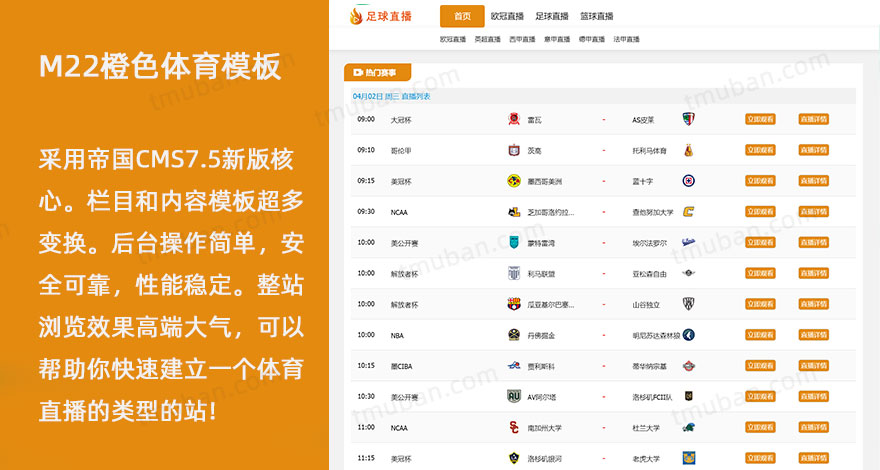This screenshot has width=880, height=470.
Task: Click the 利马联盟 team crest
Action: [514, 273]
